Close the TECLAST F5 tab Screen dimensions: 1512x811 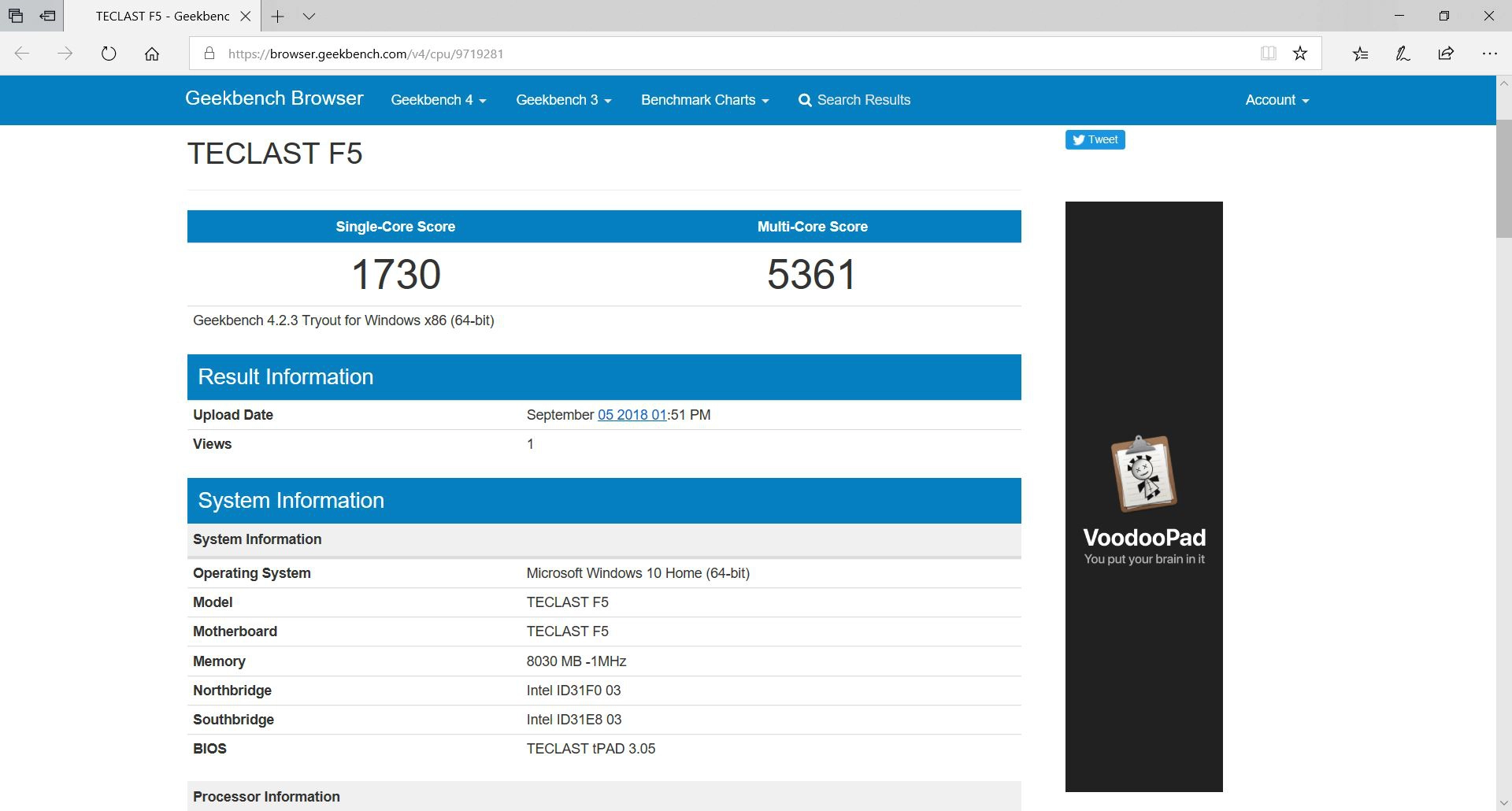[246, 16]
